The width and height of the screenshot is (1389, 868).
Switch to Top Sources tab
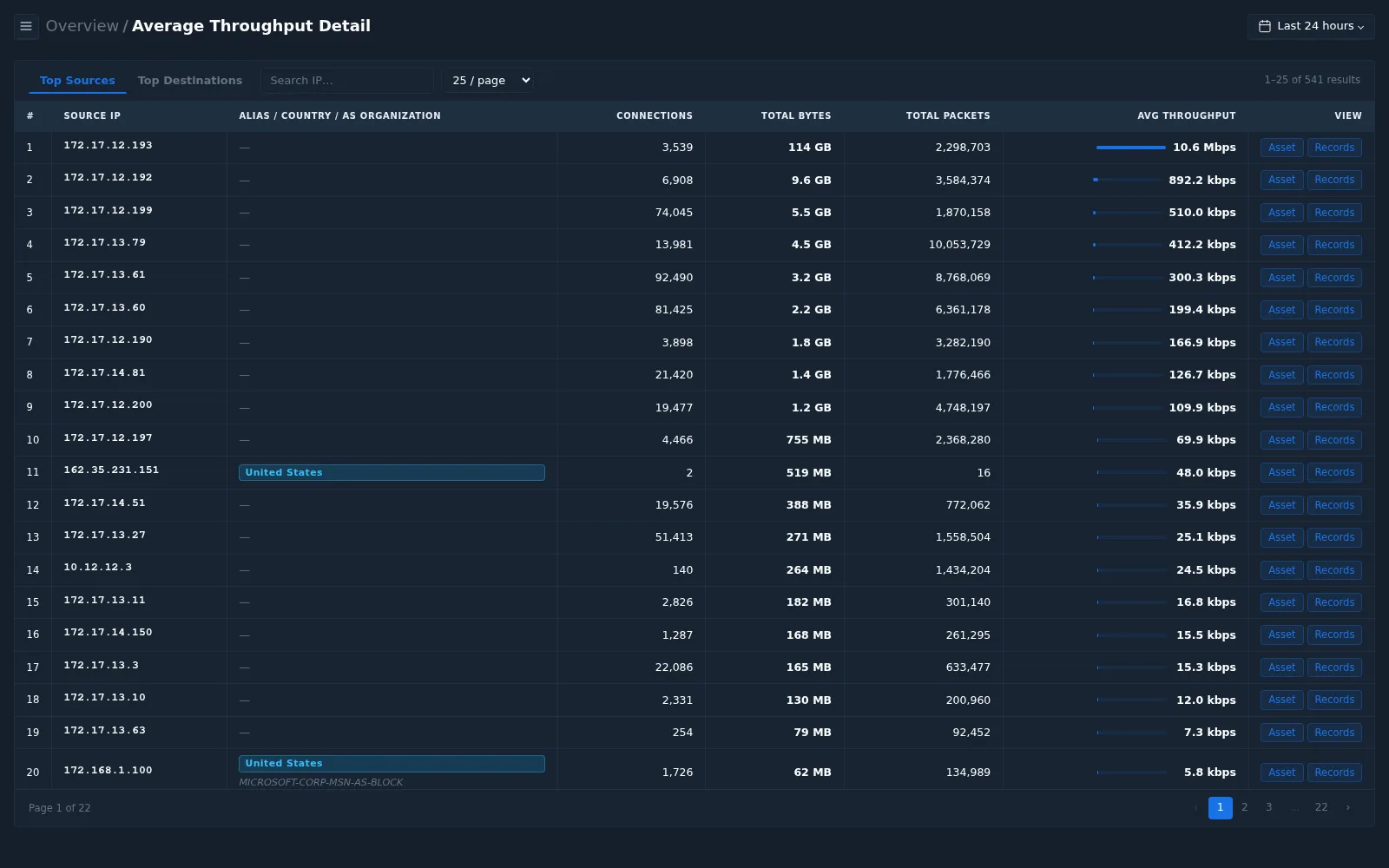[x=77, y=81]
